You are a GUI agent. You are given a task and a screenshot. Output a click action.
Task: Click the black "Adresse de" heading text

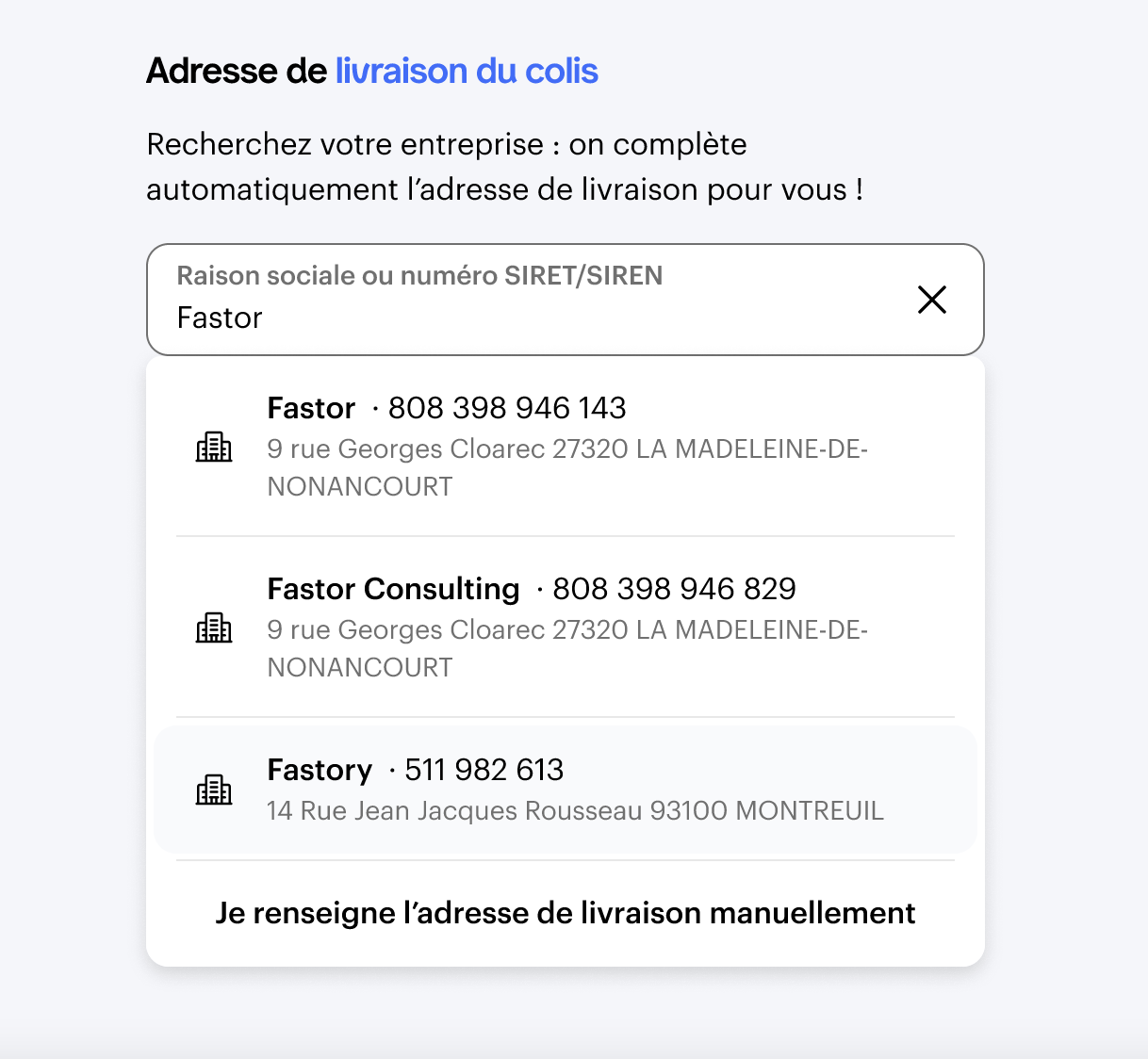[x=237, y=72]
